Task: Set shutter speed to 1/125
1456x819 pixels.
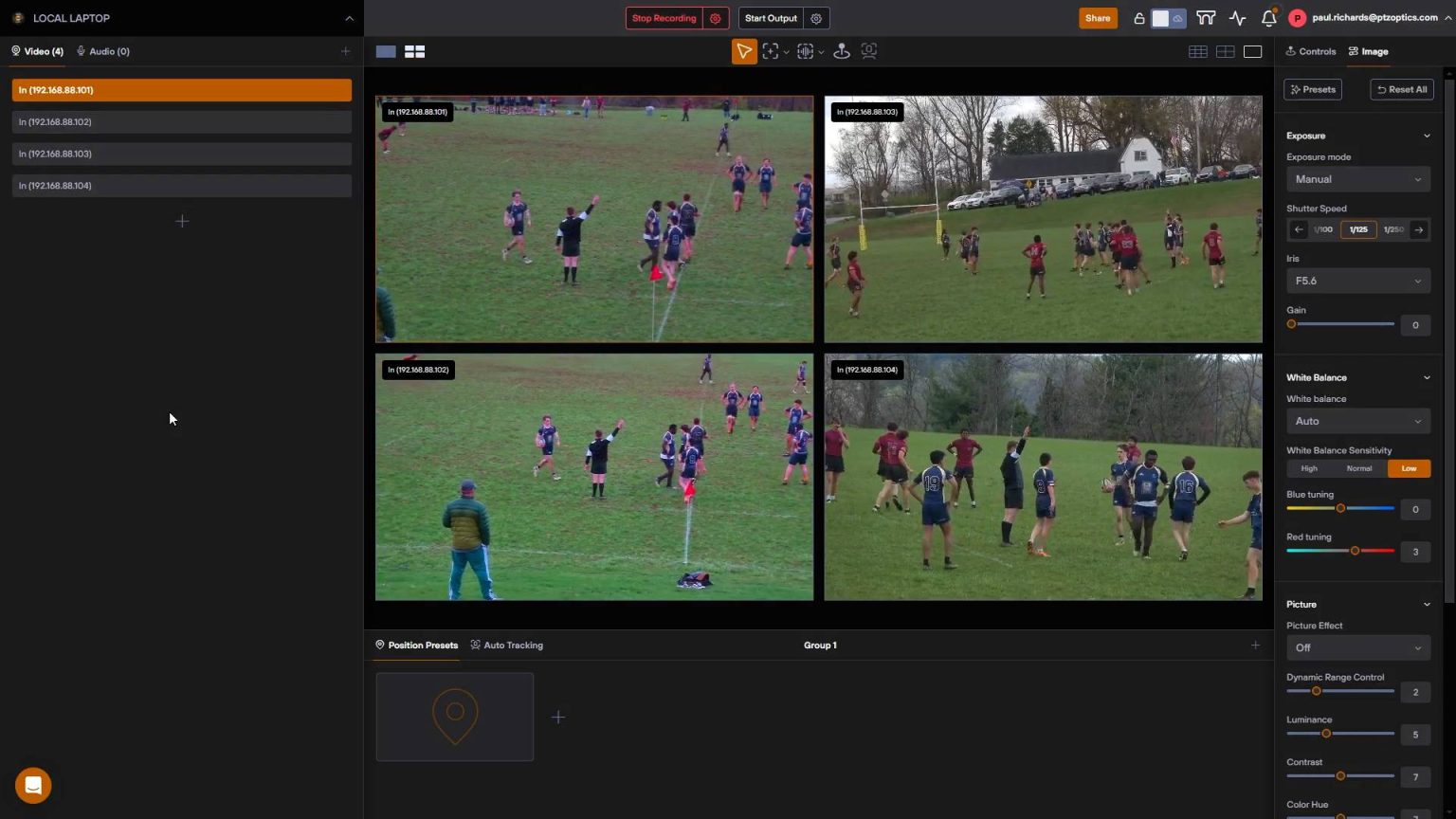Action: point(1358,229)
